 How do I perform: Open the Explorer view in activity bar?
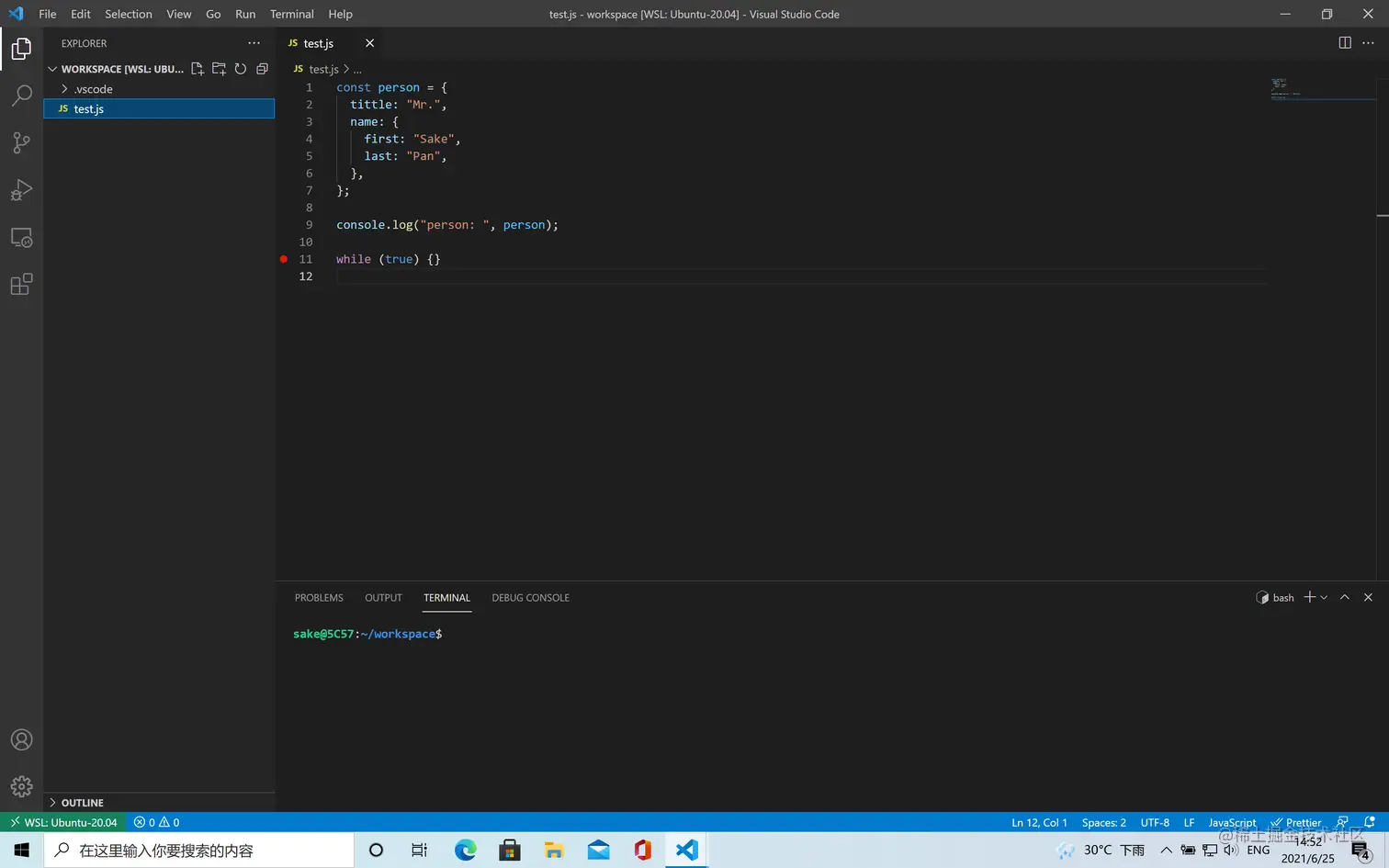tap(21, 49)
